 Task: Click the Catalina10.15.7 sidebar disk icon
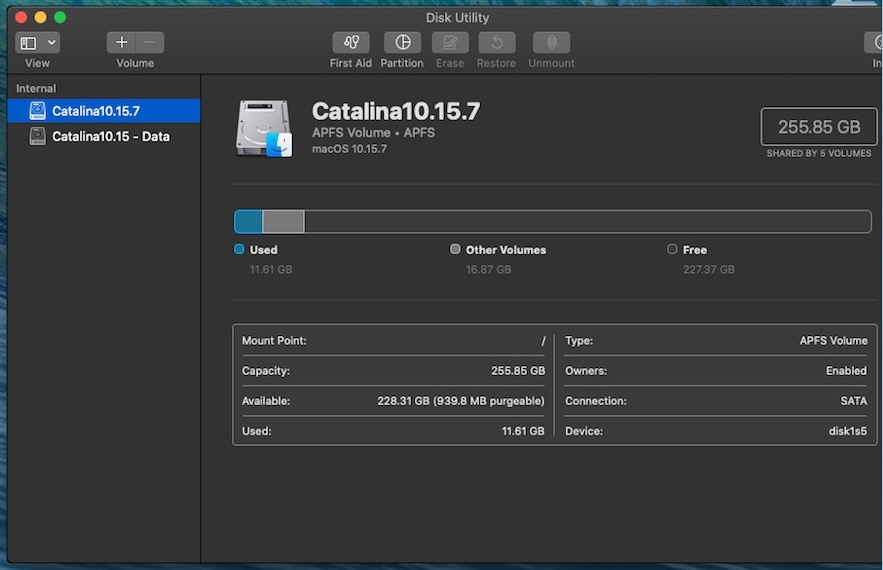[37, 111]
